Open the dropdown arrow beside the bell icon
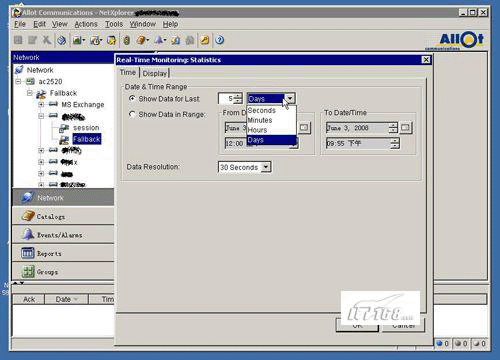 coord(165,40)
